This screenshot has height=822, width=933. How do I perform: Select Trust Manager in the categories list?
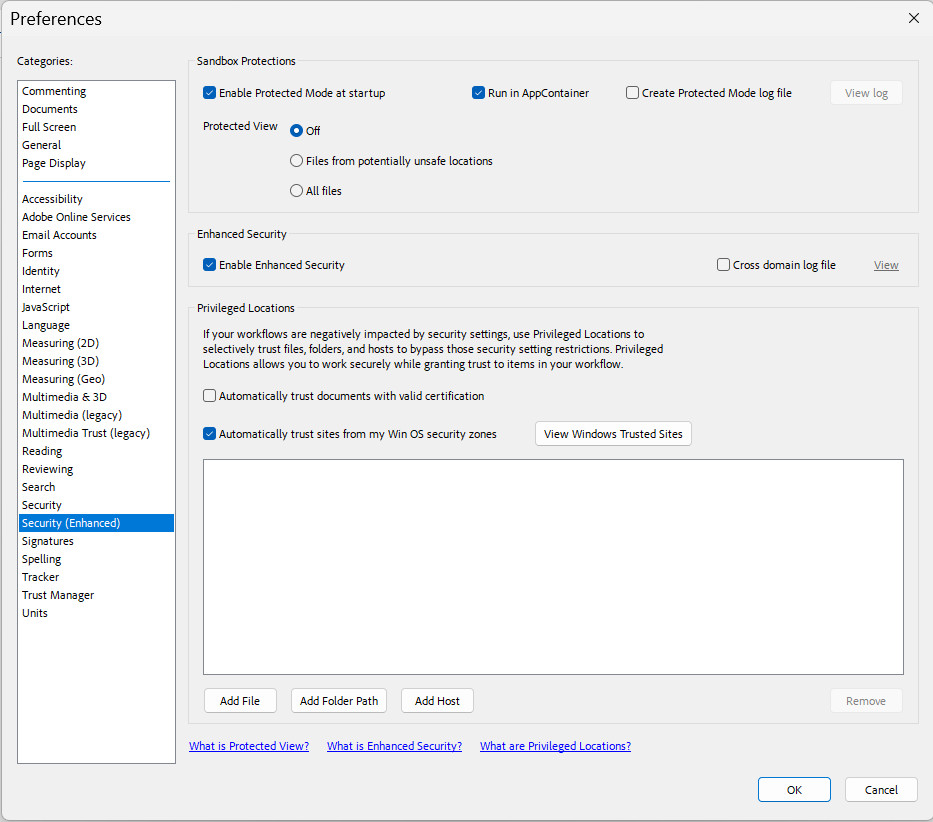pos(58,595)
